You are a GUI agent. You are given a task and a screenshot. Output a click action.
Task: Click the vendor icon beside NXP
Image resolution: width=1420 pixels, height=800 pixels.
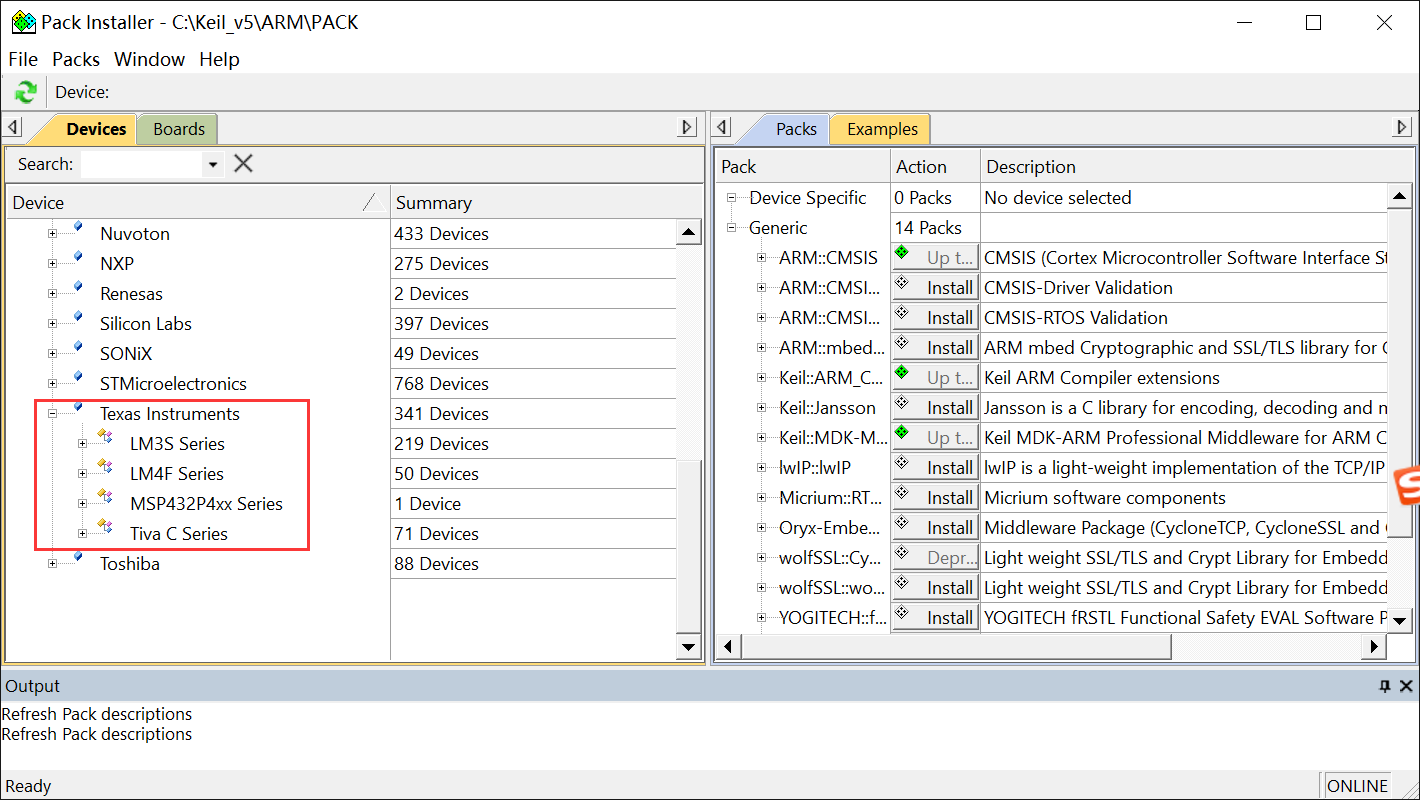[x=78, y=259]
